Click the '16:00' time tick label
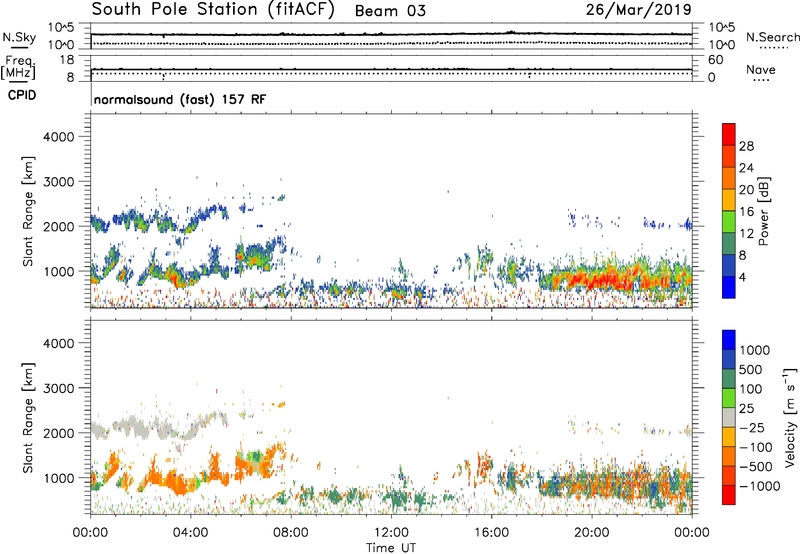 (491, 533)
